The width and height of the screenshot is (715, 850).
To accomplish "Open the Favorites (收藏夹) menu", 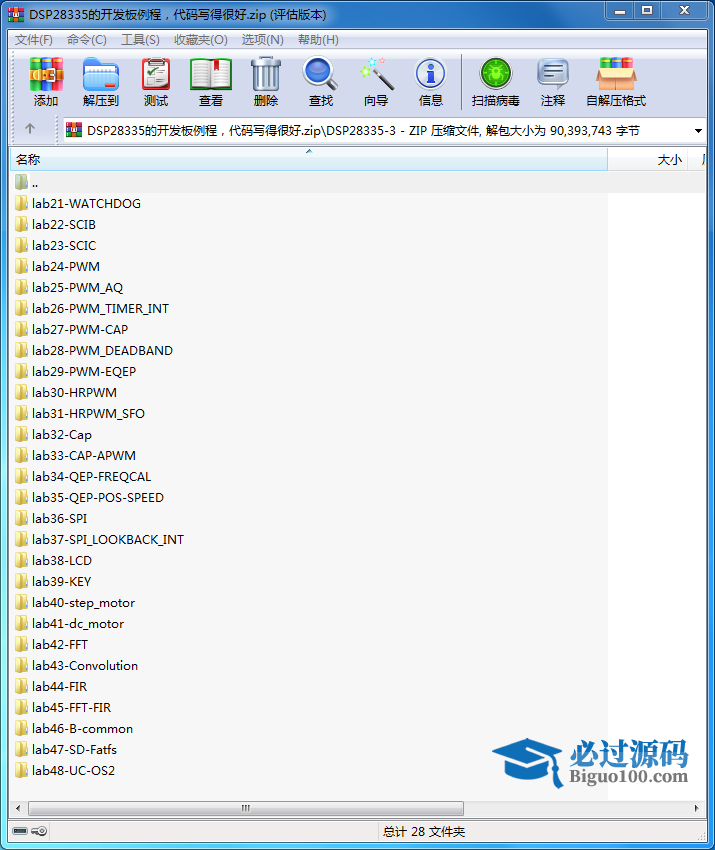I will coord(201,40).
